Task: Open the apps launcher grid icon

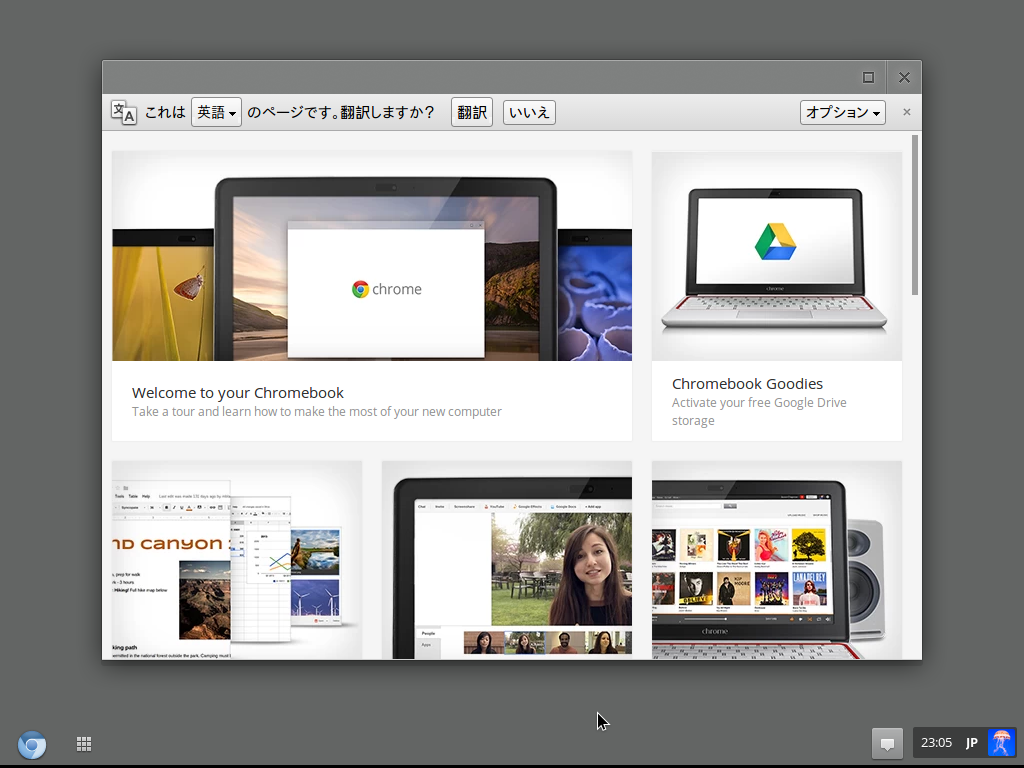Action: (x=84, y=744)
